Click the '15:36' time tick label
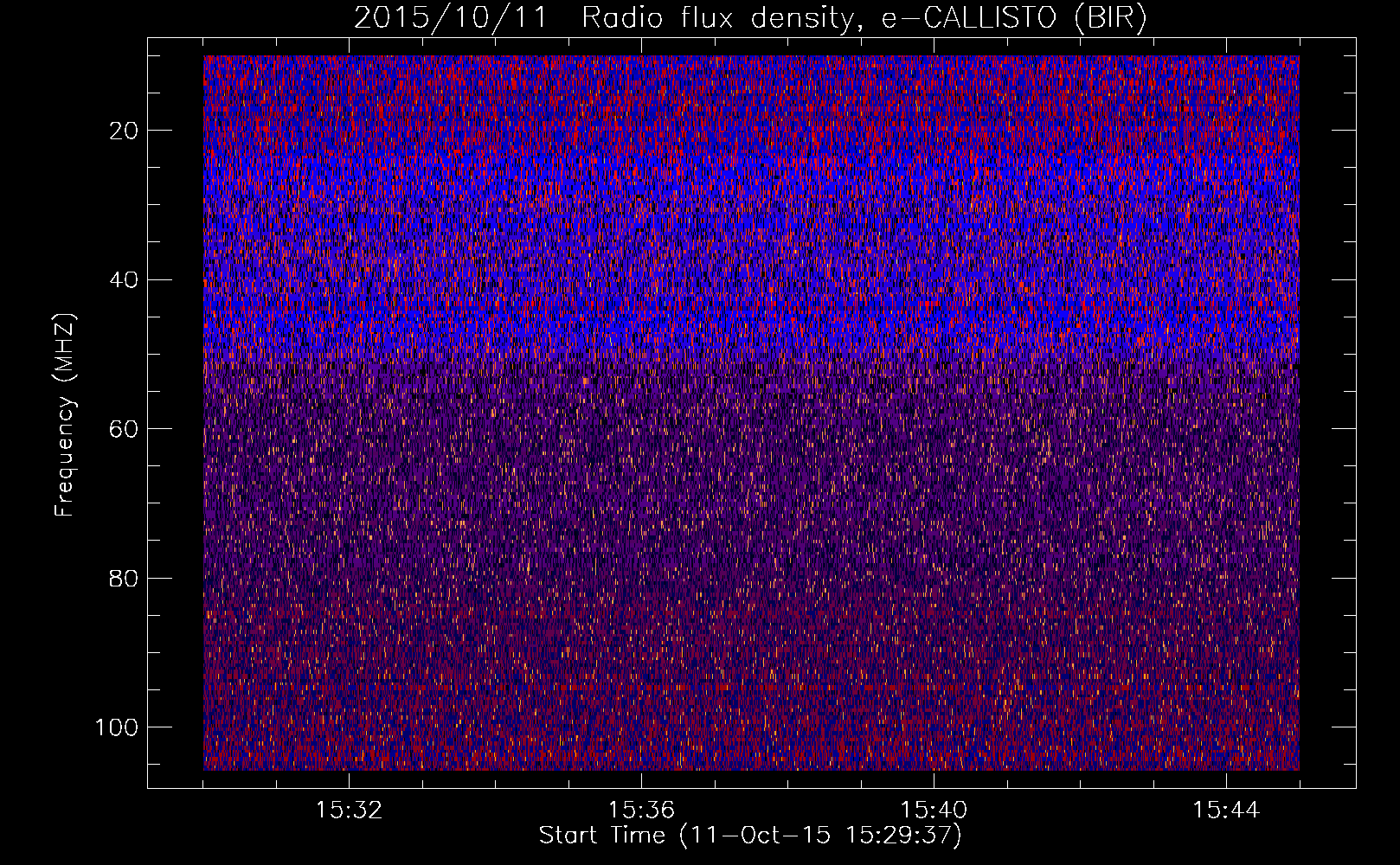 pyautogui.click(x=641, y=811)
